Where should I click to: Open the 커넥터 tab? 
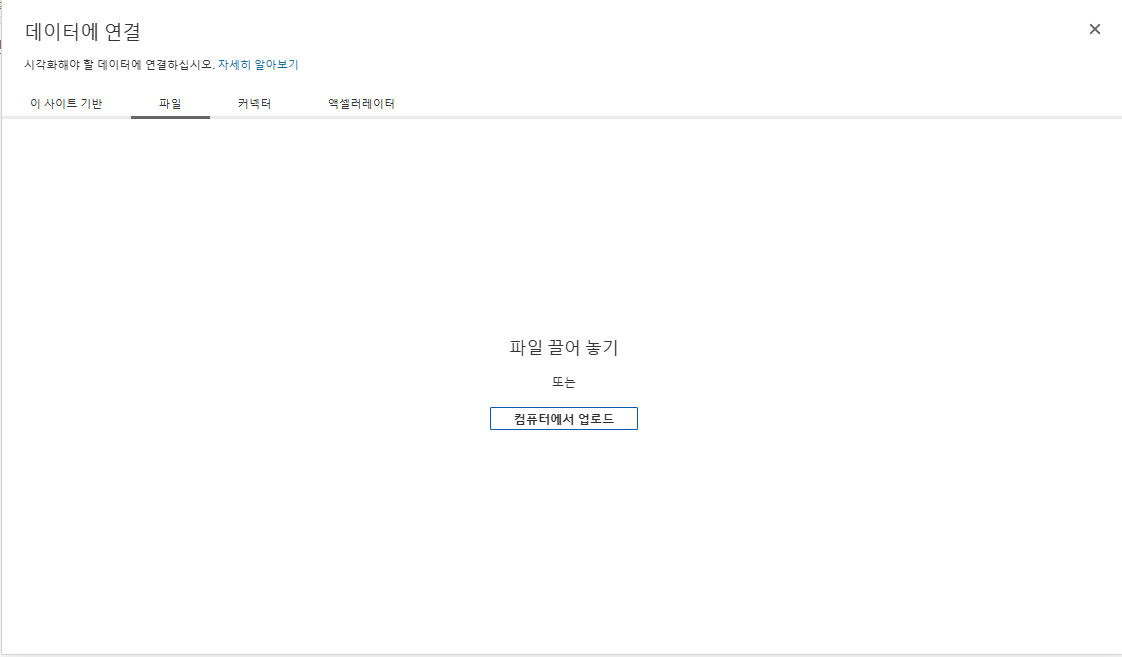pyautogui.click(x=254, y=104)
